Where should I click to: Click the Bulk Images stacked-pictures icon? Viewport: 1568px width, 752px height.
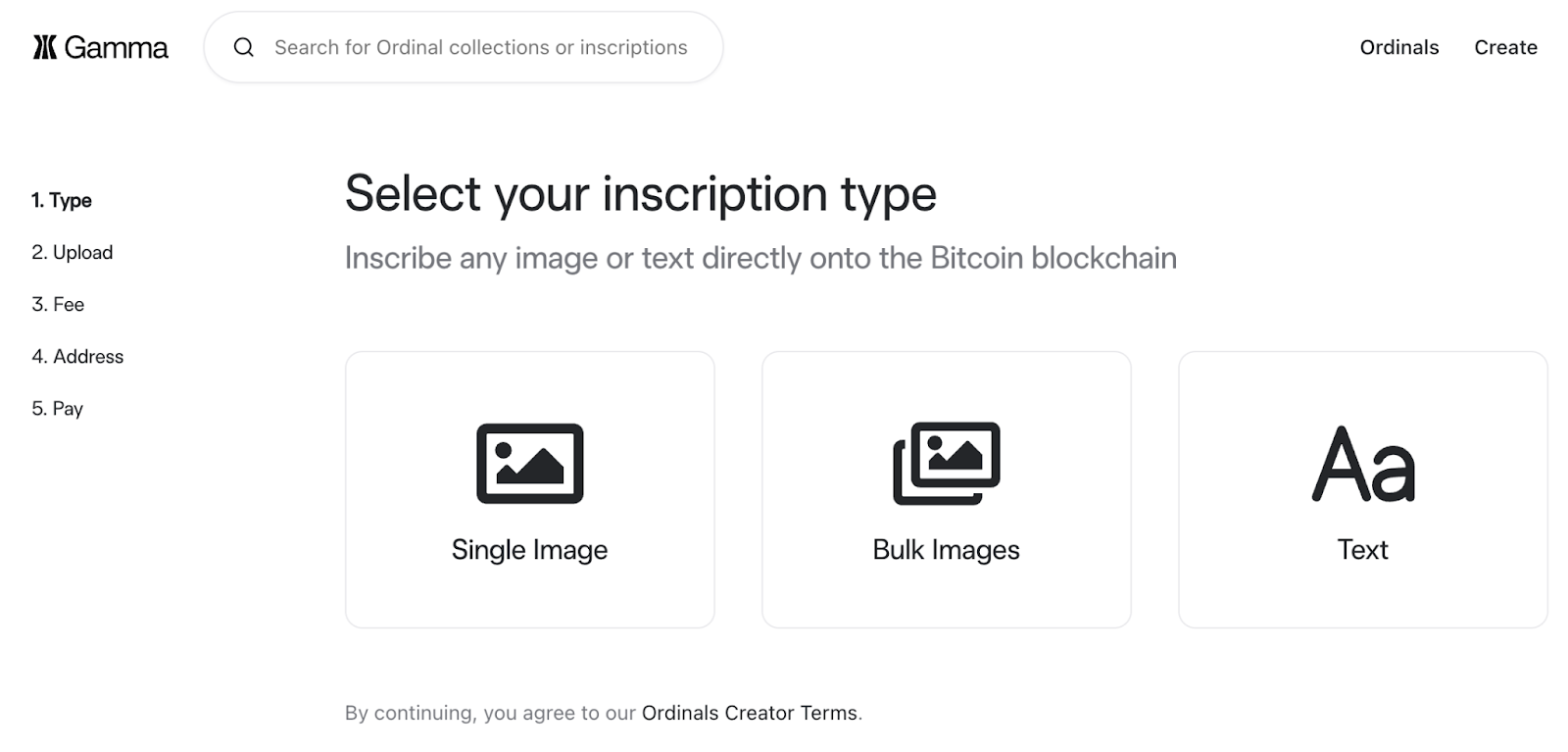tap(946, 463)
